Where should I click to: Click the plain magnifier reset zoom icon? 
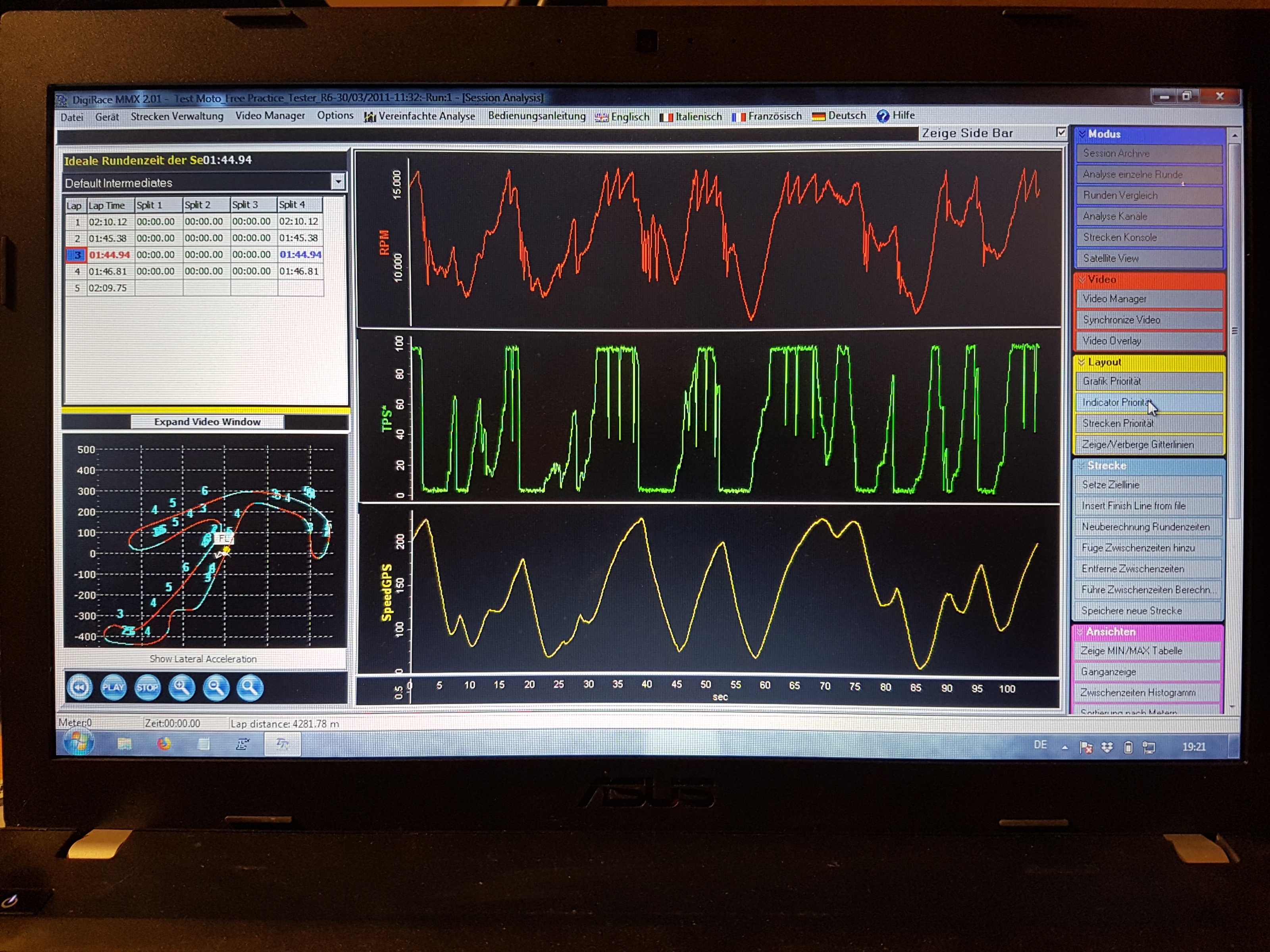pyautogui.click(x=250, y=687)
